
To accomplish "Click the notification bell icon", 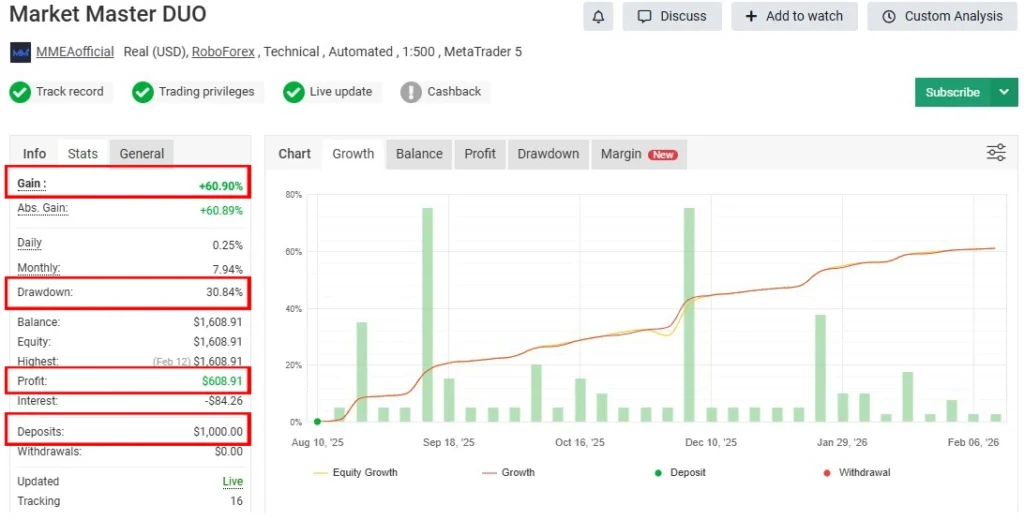I will (x=598, y=16).
